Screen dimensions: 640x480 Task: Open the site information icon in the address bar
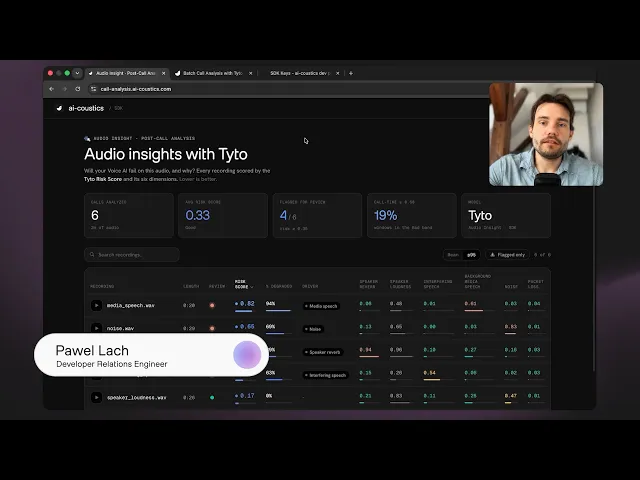(93, 89)
